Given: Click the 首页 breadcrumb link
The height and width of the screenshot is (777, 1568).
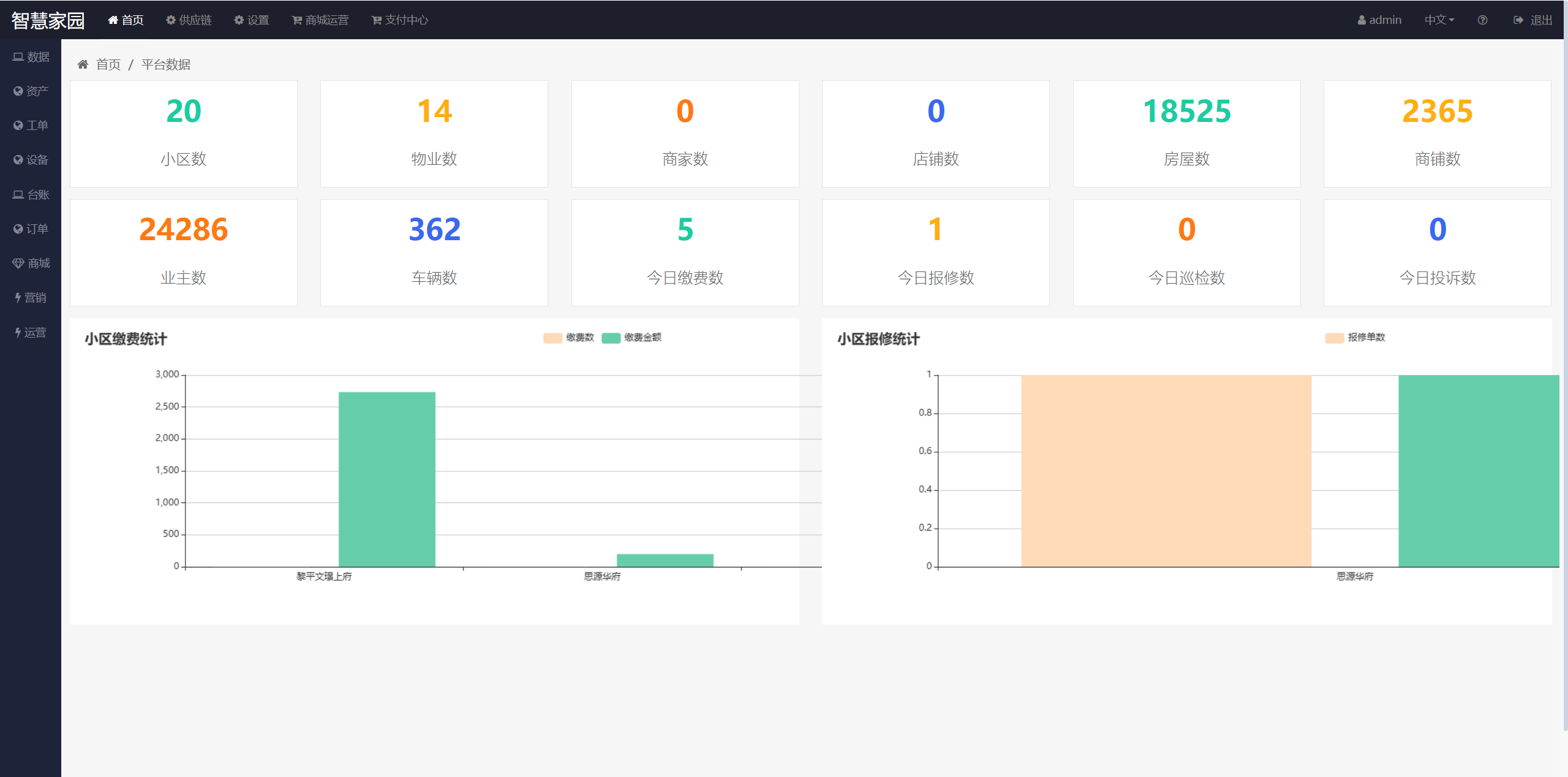Looking at the screenshot, I should (x=108, y=64).
